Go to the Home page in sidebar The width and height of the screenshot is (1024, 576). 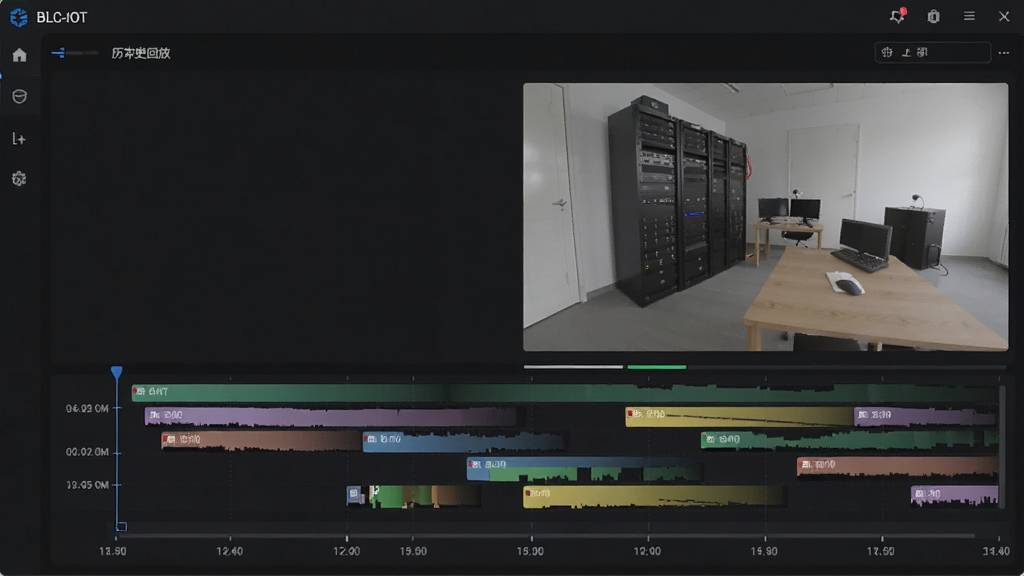tap(20, 55)
